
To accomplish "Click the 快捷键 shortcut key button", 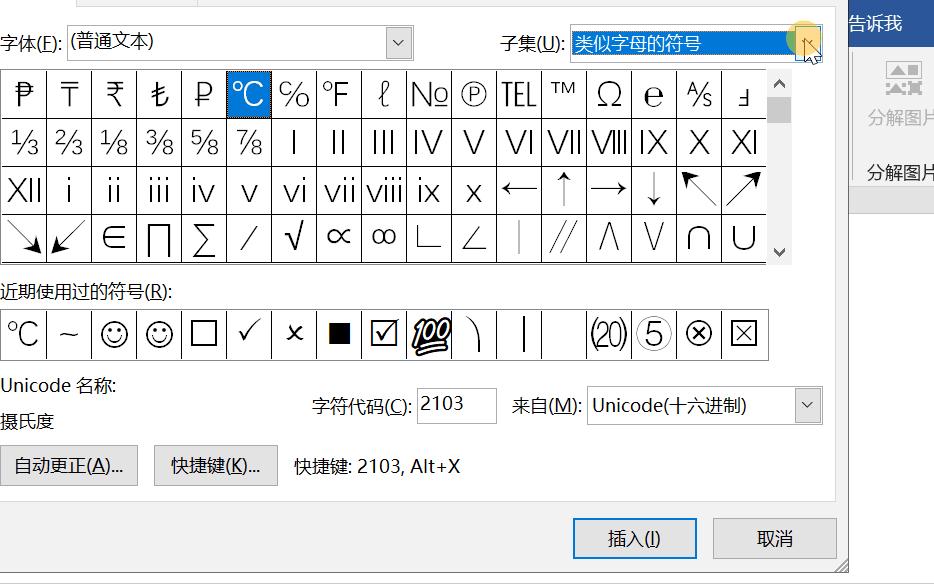I will (216, 465).
